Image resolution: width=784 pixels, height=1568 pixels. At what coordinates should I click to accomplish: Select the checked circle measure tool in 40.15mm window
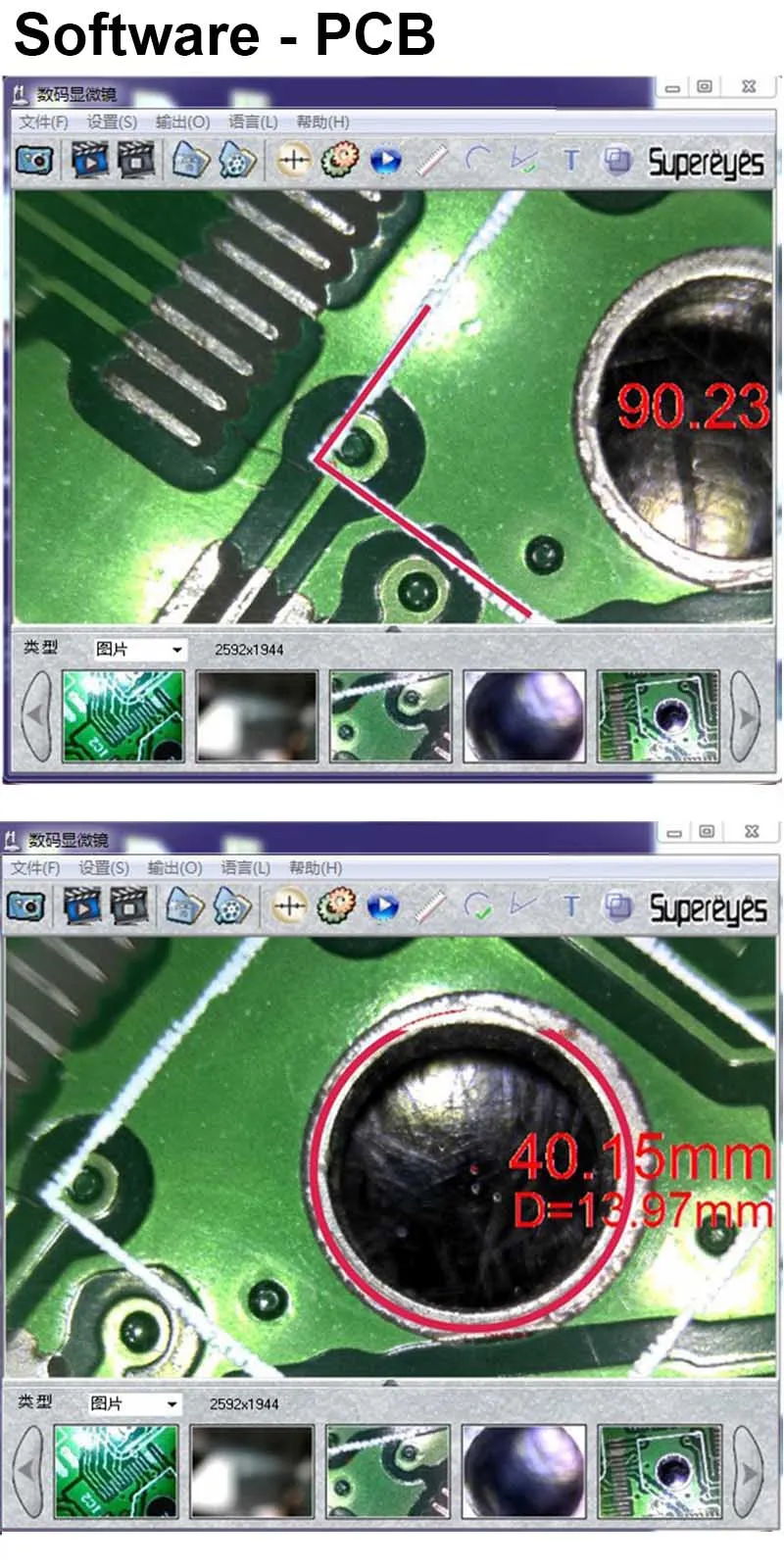click(478, 906)
